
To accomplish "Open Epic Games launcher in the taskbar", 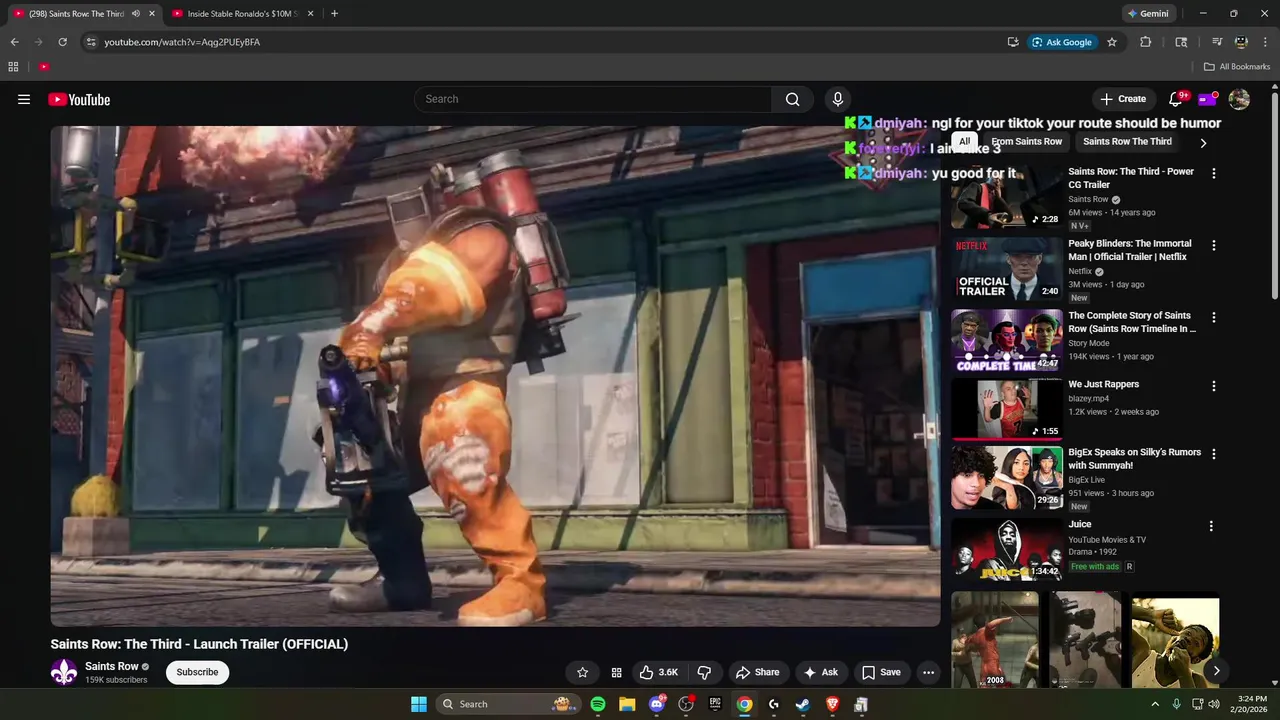I will tap(715, 704).
